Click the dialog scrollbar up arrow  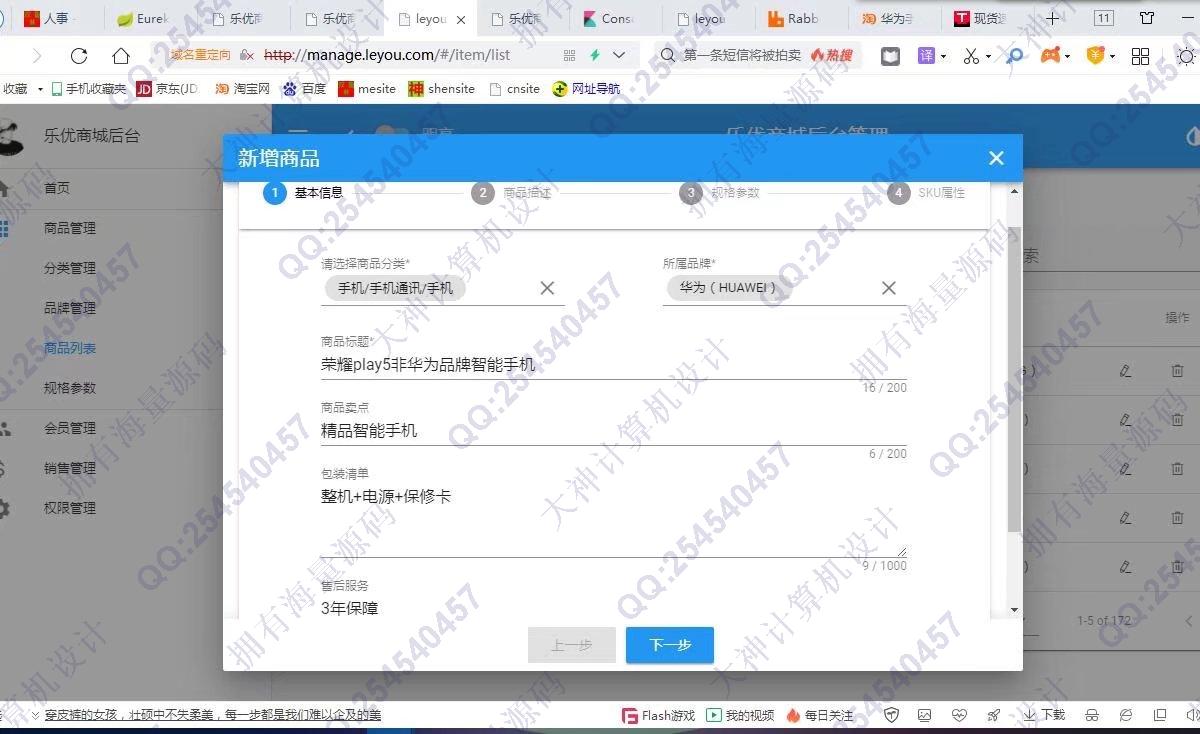[1014, 191]
